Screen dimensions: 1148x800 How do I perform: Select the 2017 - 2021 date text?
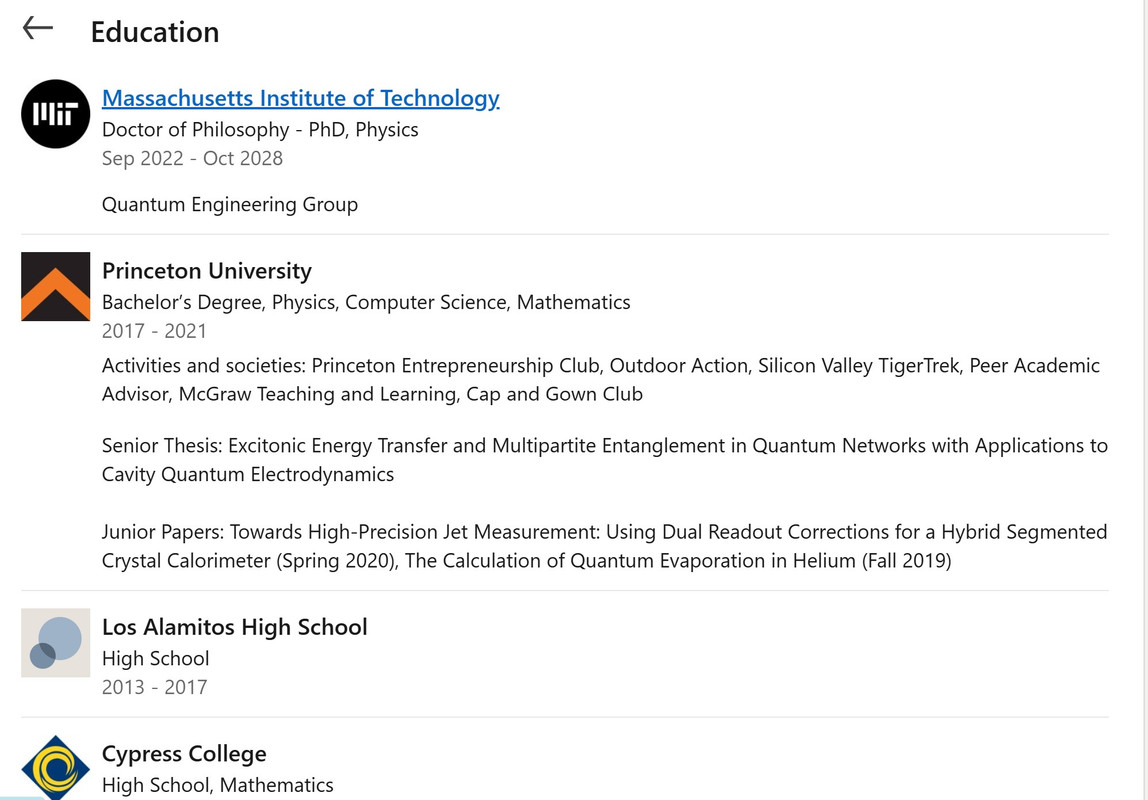tap(154, 331)
